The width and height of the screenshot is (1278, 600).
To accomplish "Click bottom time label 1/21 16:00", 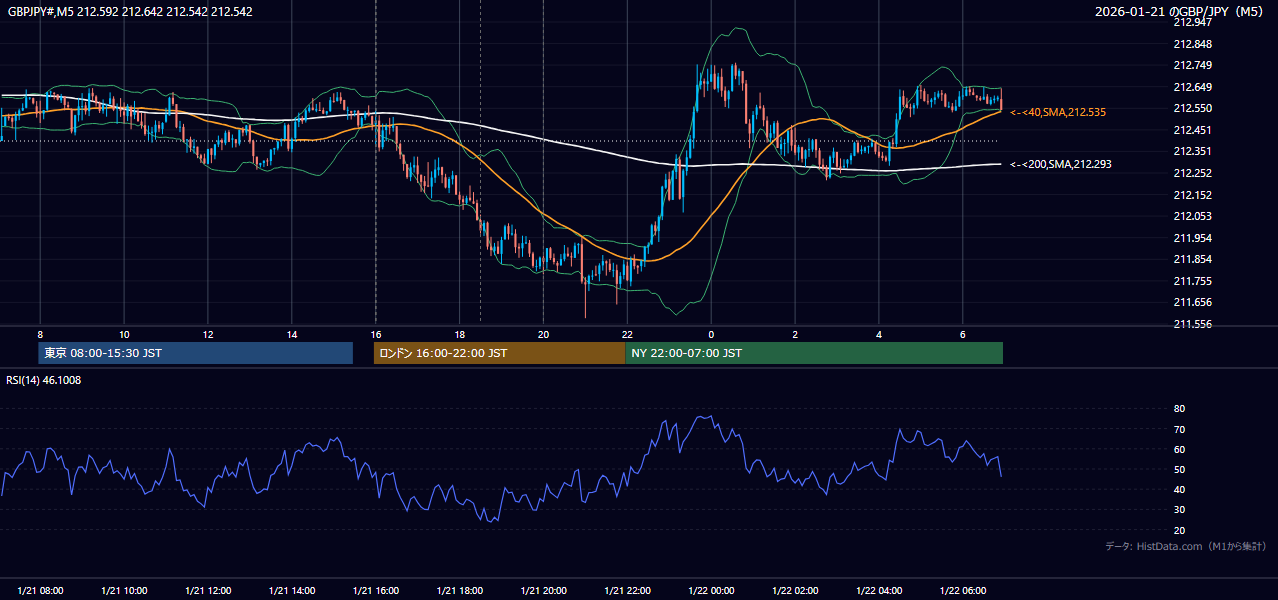I will 376,590.
